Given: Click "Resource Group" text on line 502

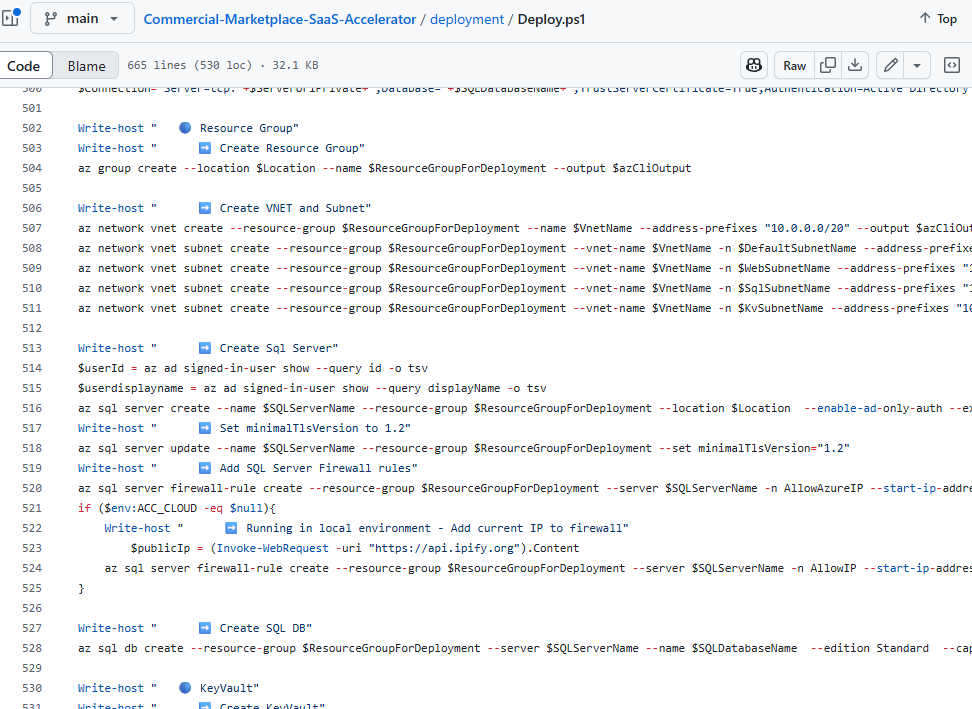Looking at the screenshot, I should pos(246,128).
